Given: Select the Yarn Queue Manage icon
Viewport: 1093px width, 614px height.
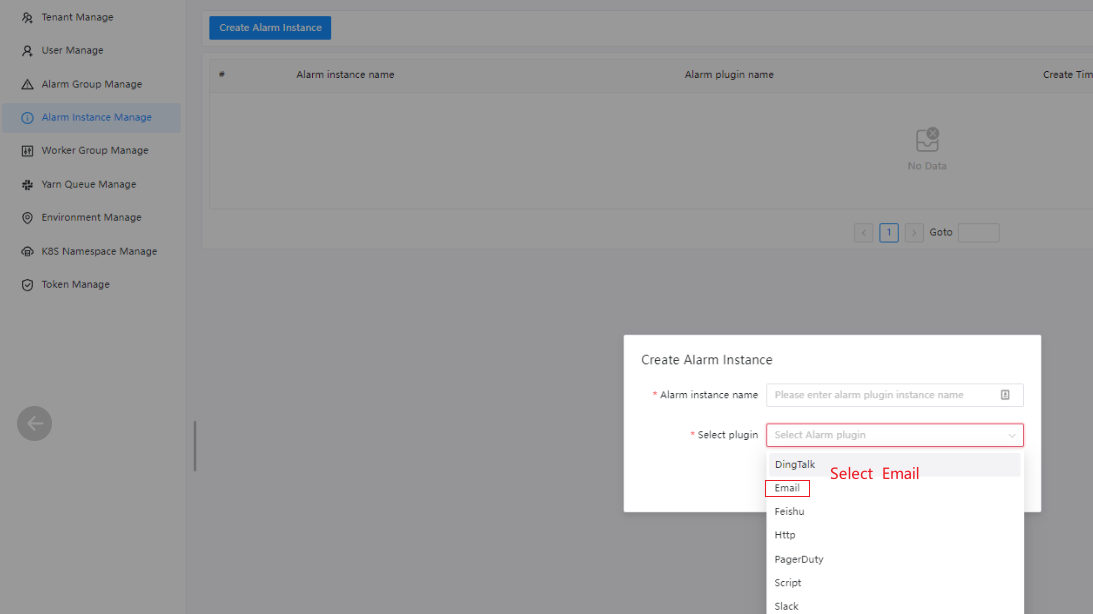Looking at the screenshot, I should (32, 184).
